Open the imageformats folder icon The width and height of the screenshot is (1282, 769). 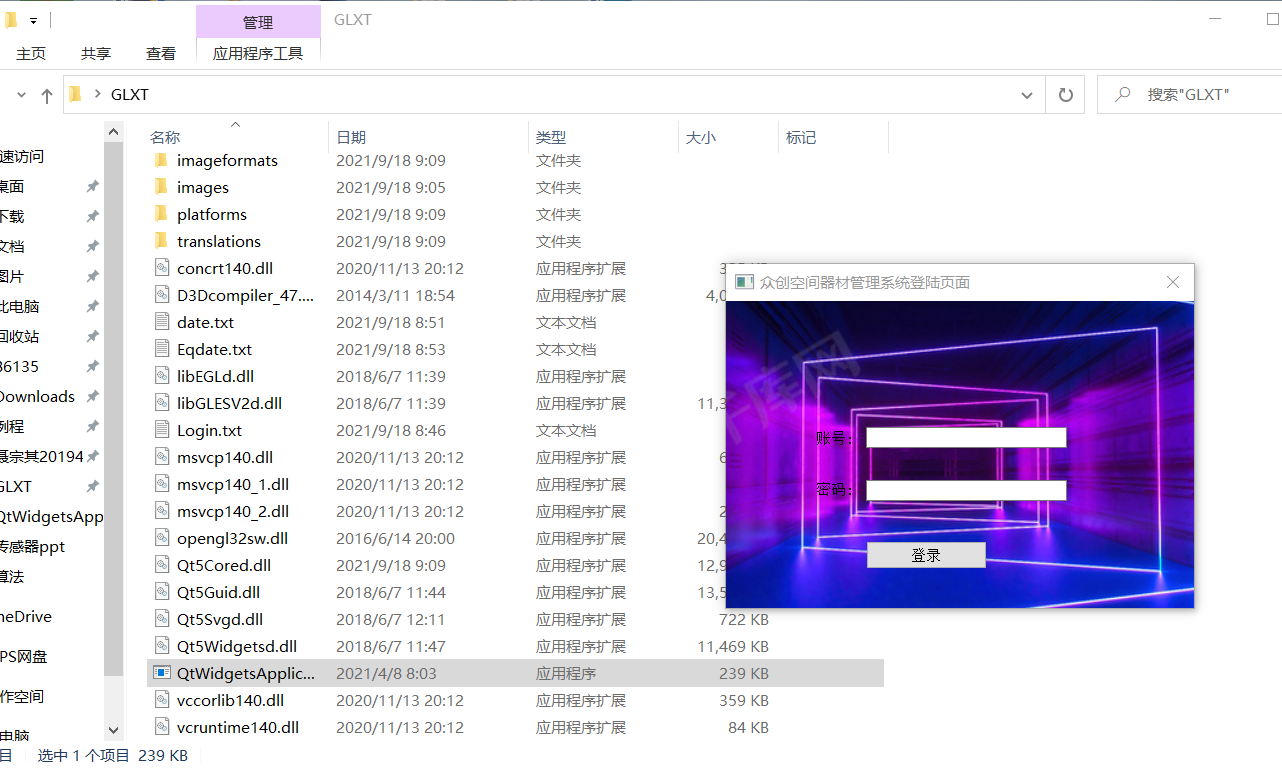tap(163, 159)
